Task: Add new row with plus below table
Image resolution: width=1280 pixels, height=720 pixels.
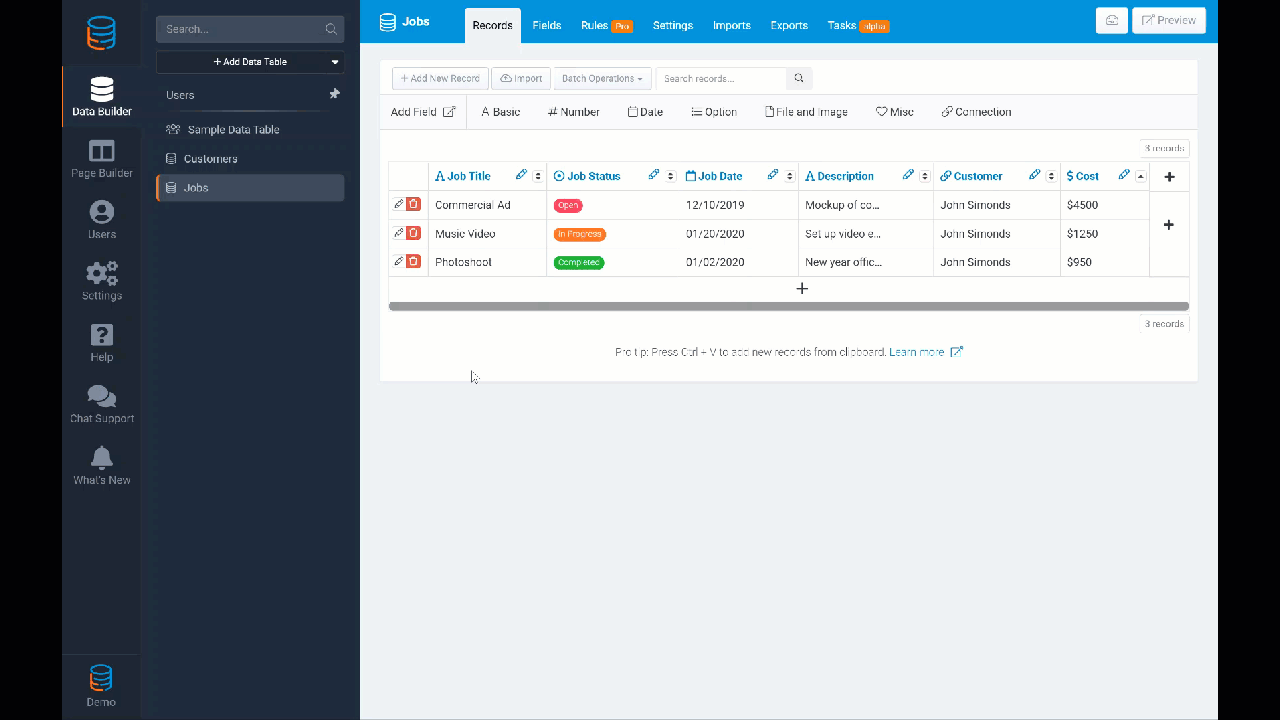Action: (801, 288)
